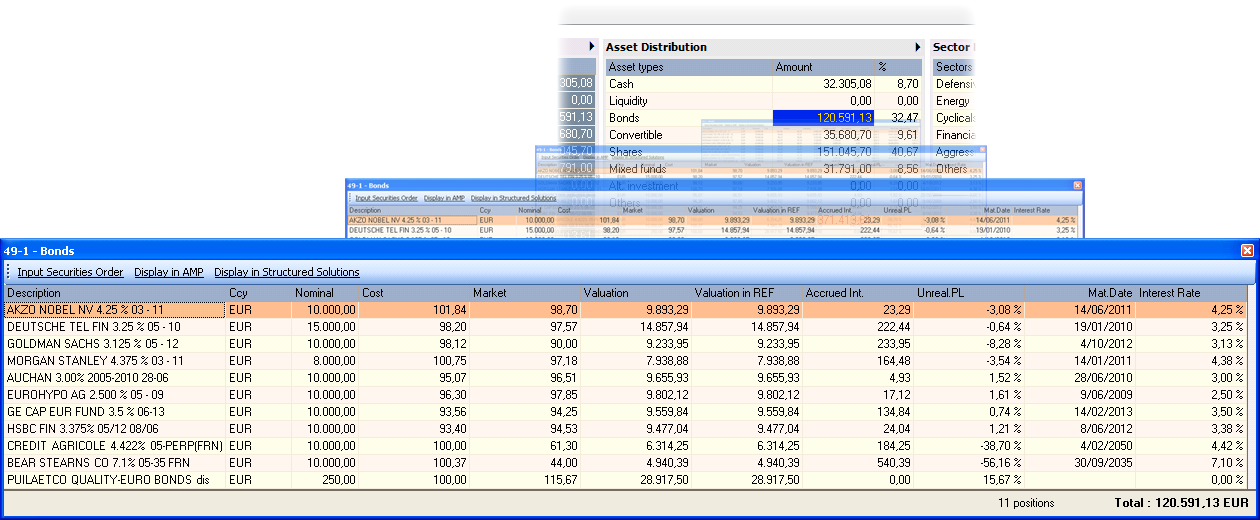Sort by Market column header
The image size is (1260, 520).
[x=525, y=293]
